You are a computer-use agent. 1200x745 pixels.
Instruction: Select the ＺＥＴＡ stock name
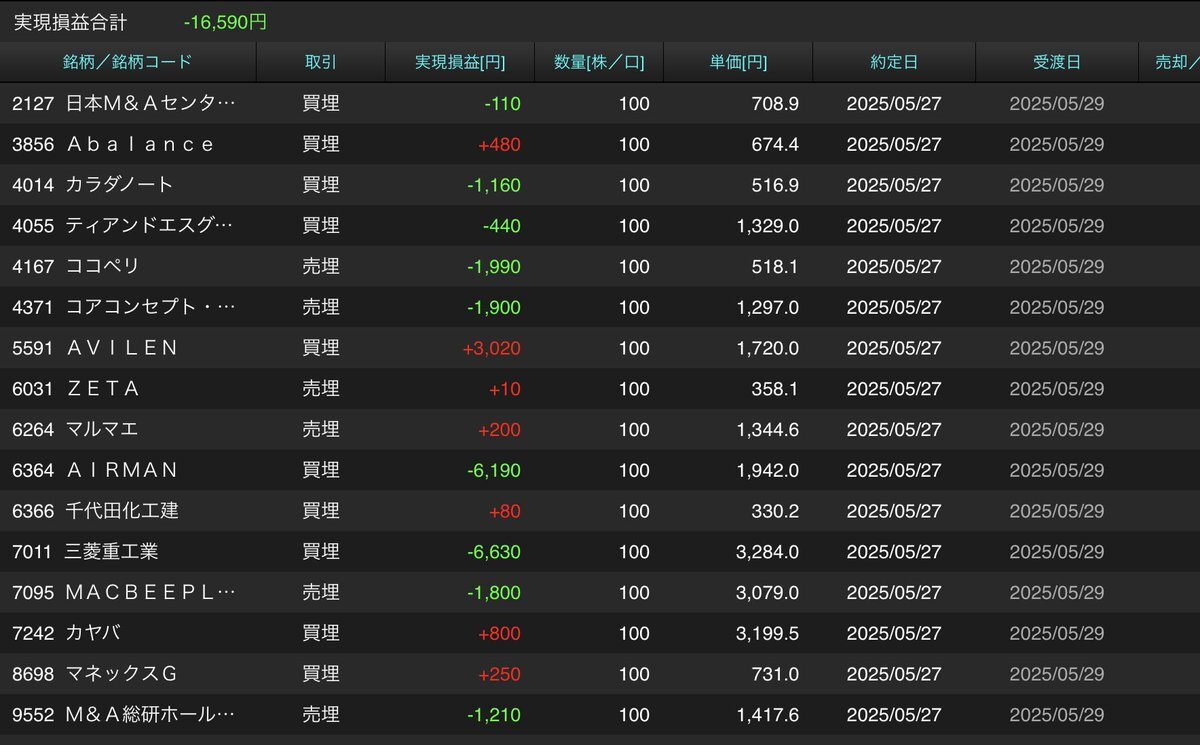tap(102, 389)
